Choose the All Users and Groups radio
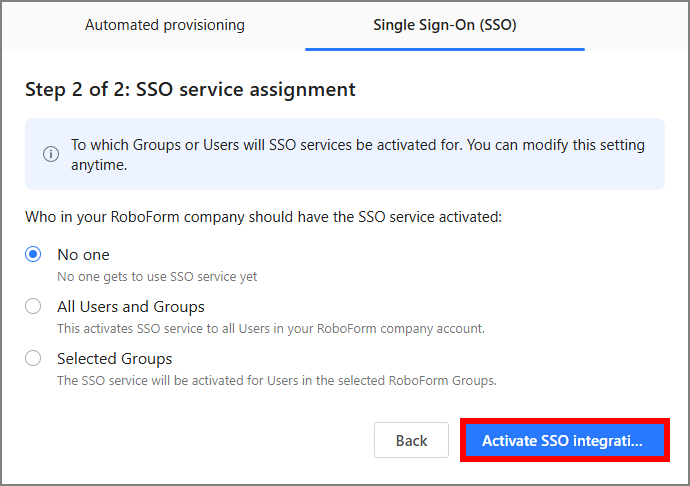The width and height of the screenshot is (690, 486). pyautogui.click(x=33, y=306)
